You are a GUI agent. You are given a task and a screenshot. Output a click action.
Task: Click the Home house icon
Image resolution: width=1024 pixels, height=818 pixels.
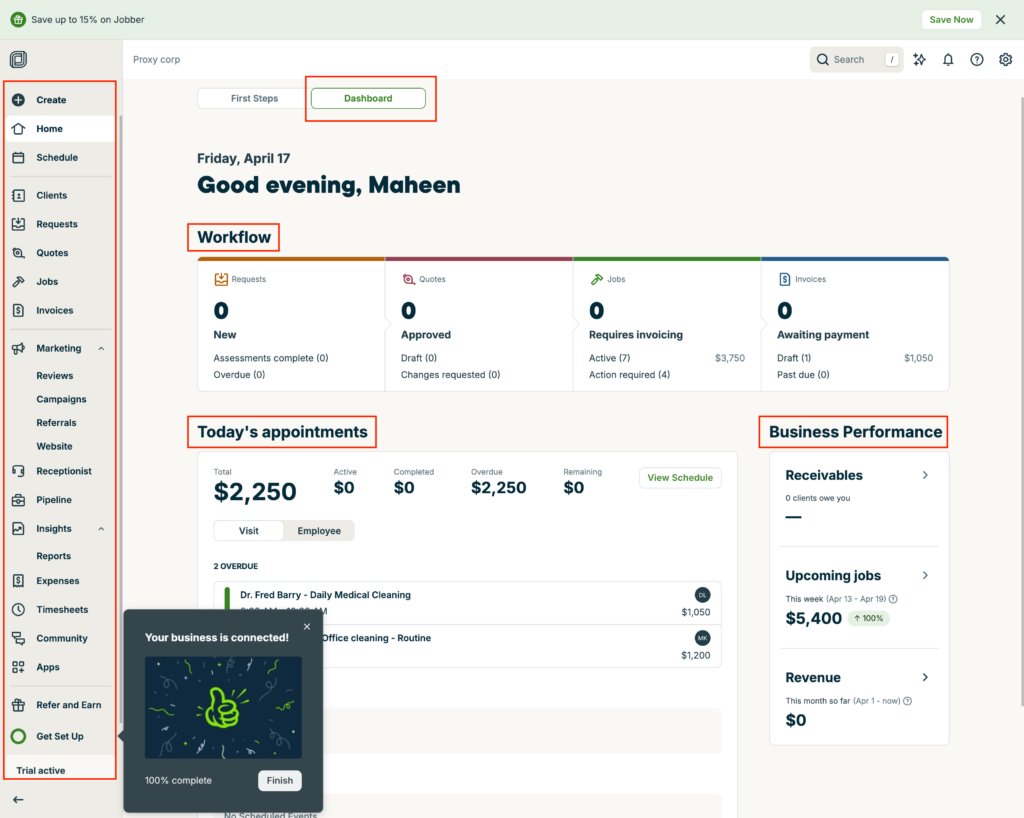tap(18, 129)
